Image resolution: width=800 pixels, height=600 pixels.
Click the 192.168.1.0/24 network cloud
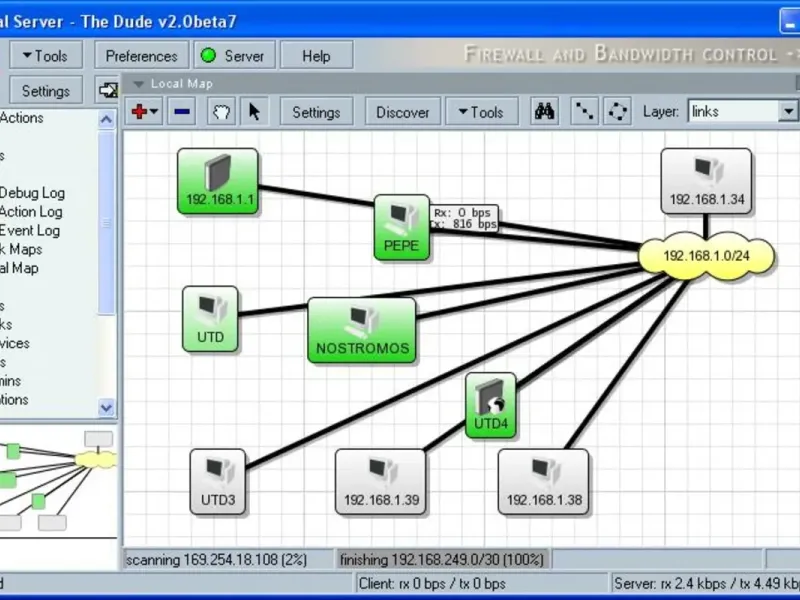tap(707, 256)
